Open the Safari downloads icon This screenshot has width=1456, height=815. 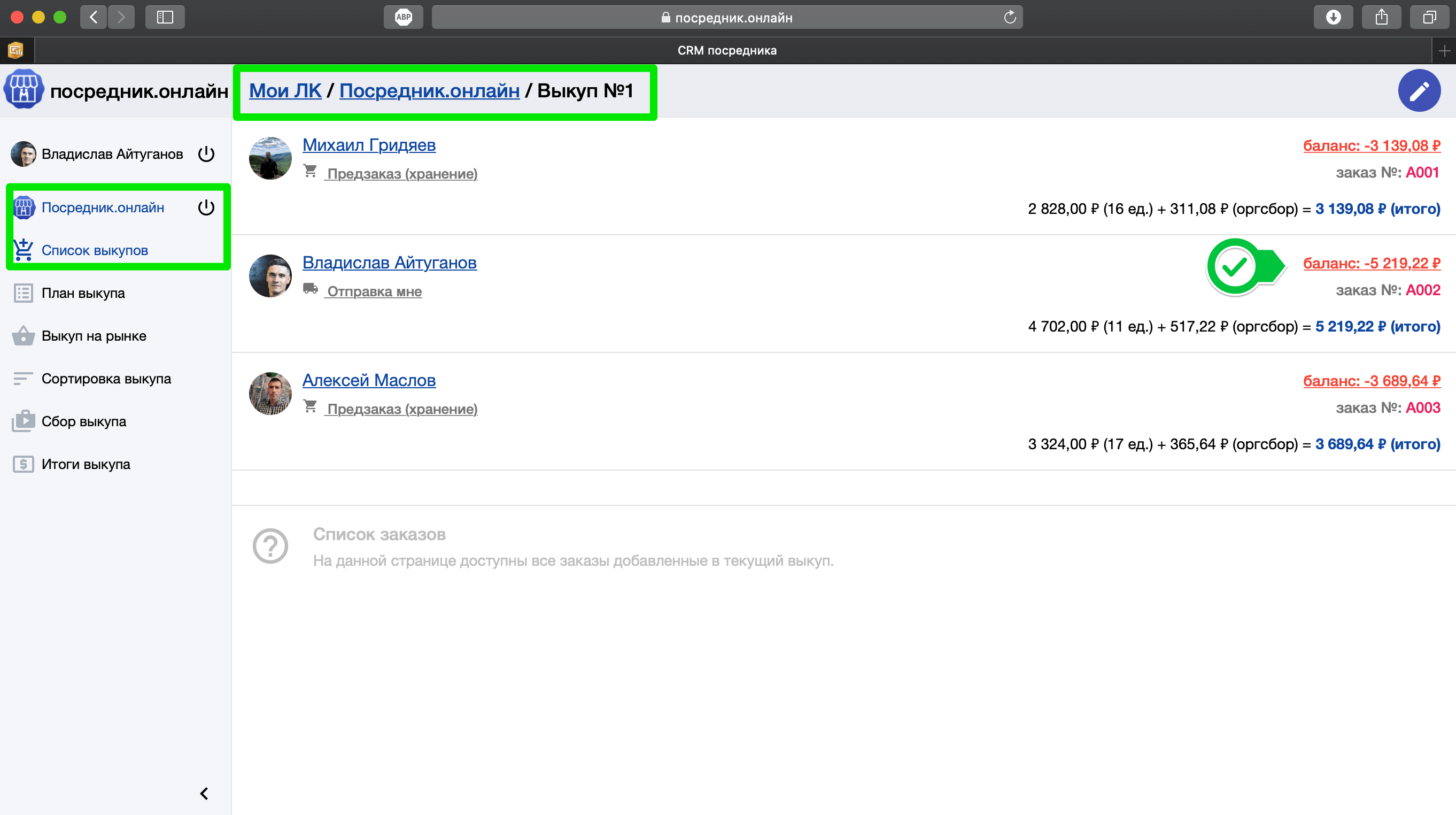point(1334,17)
